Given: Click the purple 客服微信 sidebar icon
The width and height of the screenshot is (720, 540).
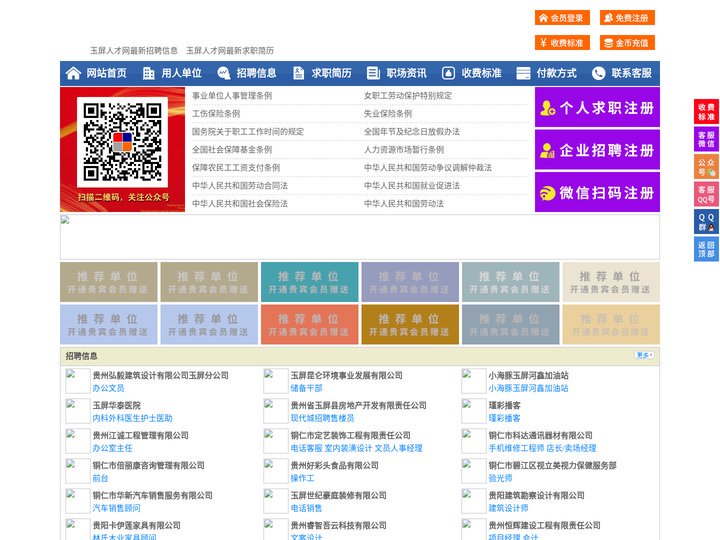Looking at the screenshot, I should [706, 139].
